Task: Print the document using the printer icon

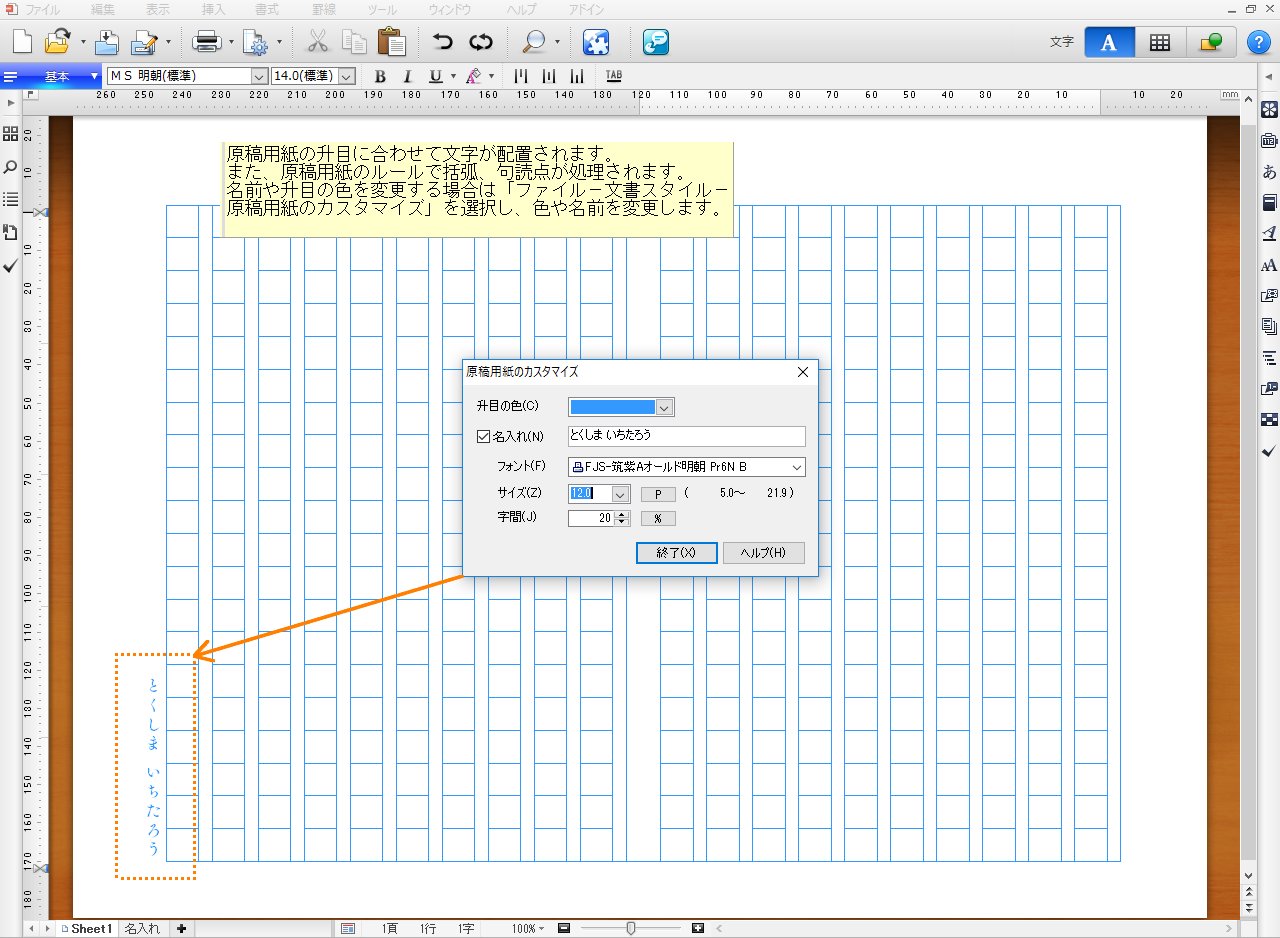Action: [206, 42]
